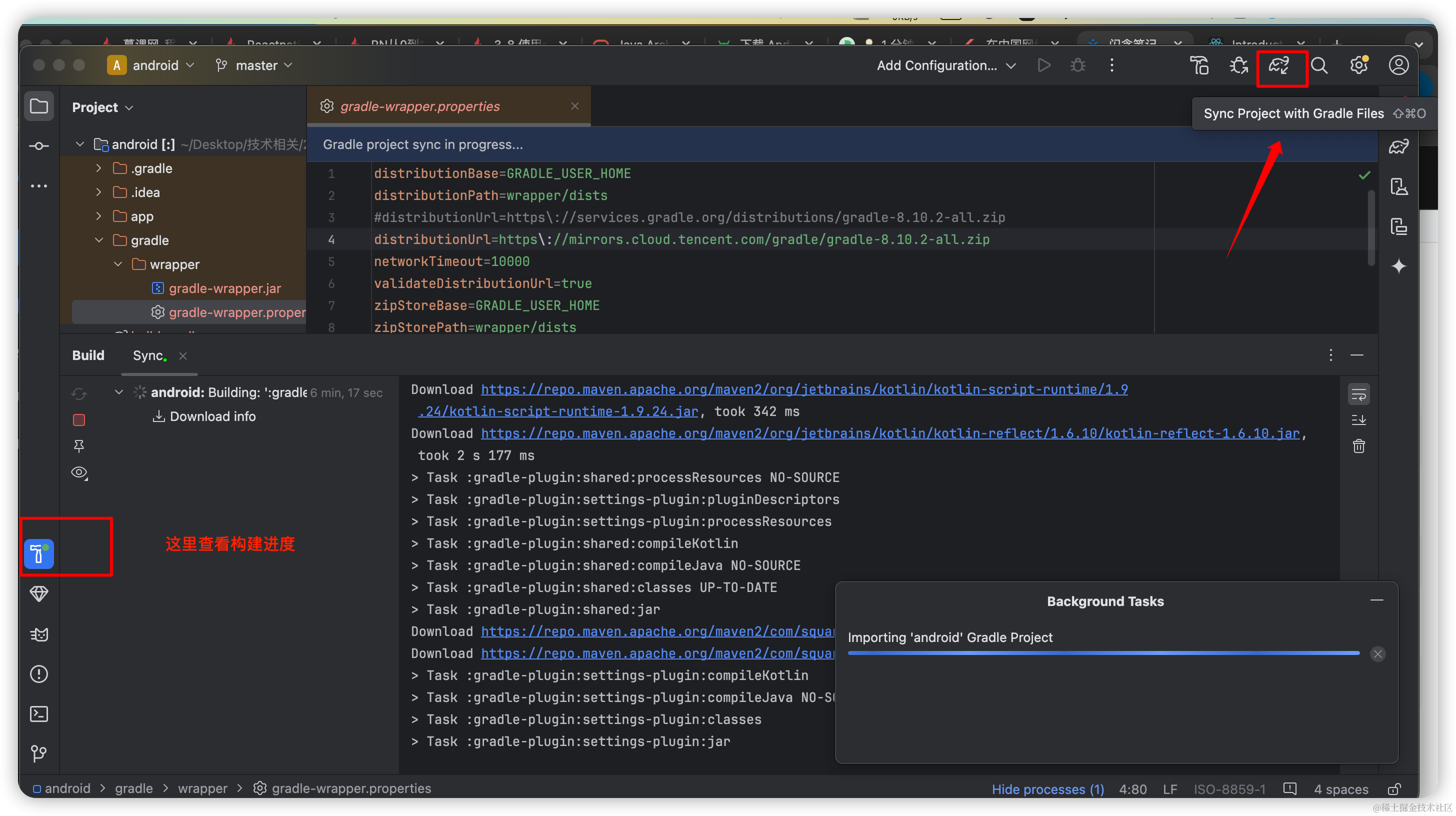Toggle soft-wrap in build output

[1359, 394]
